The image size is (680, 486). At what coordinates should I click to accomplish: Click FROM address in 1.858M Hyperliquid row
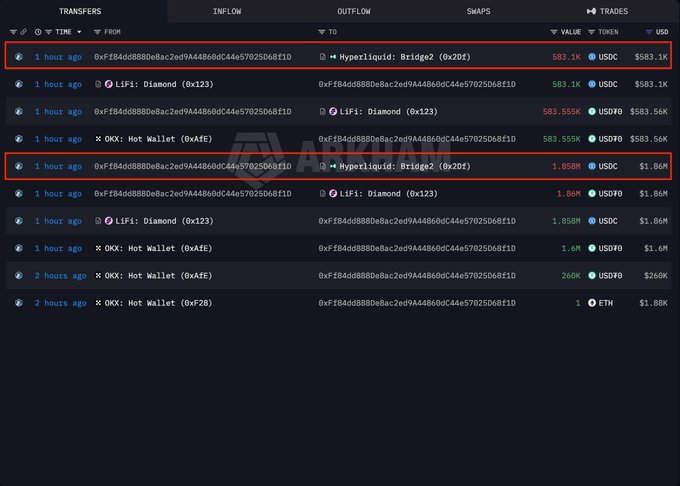tap(193, 166)
